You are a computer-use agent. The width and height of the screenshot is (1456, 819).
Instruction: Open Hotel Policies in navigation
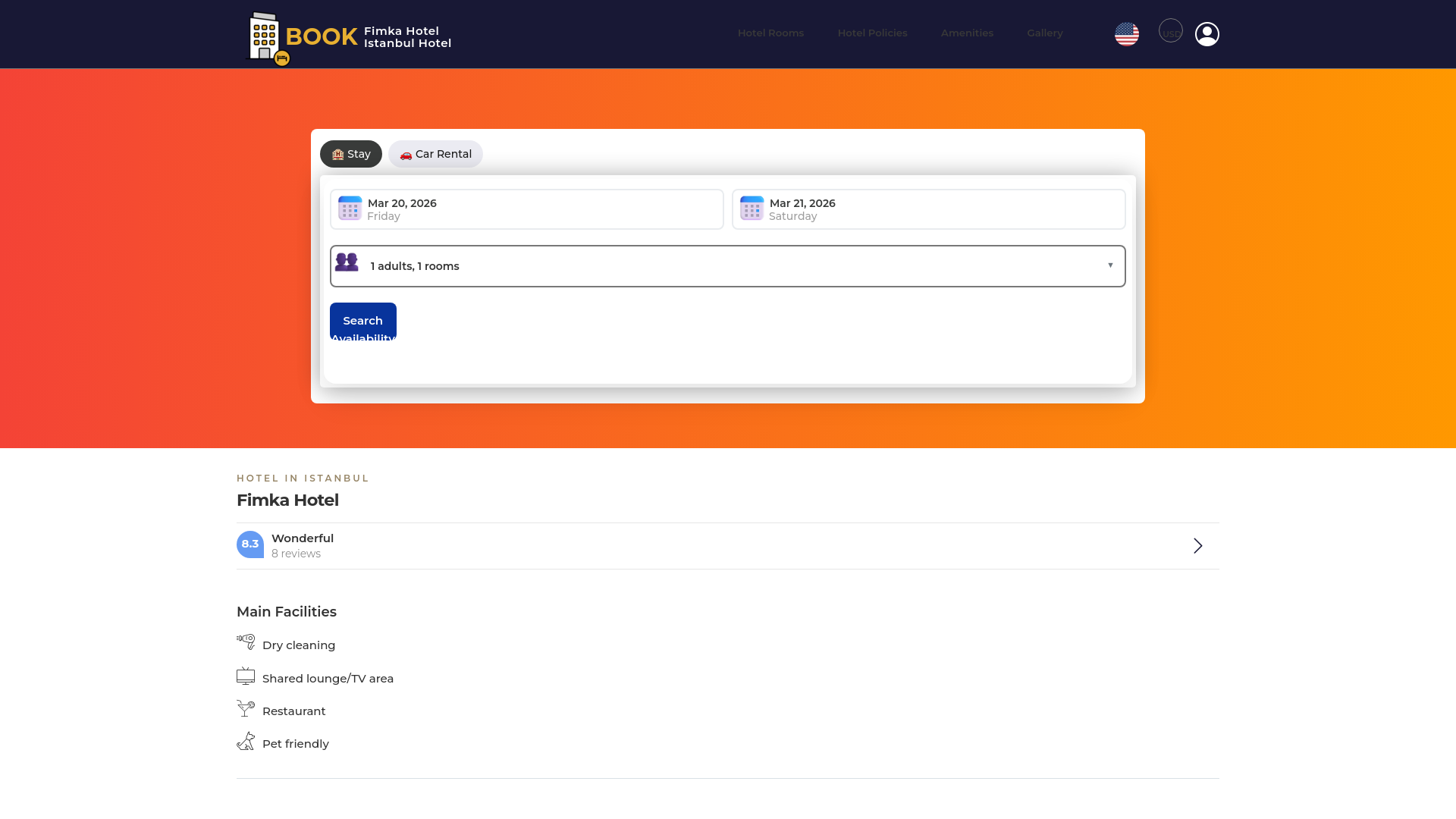coord(872,33)
